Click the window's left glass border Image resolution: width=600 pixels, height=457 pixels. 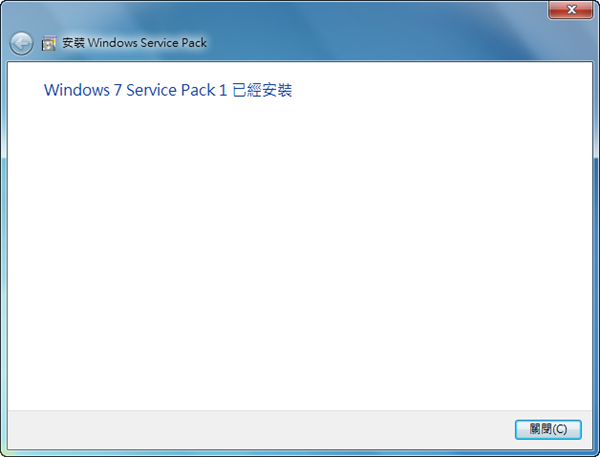(x=3, y=250)
